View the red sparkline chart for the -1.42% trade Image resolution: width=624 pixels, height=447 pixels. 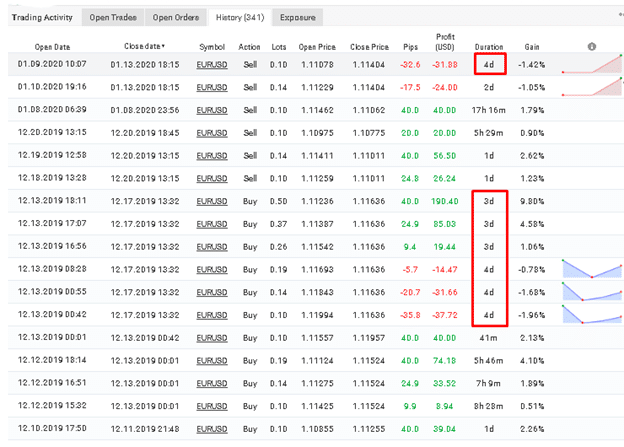pyautogui.click(x=592, y=64)
